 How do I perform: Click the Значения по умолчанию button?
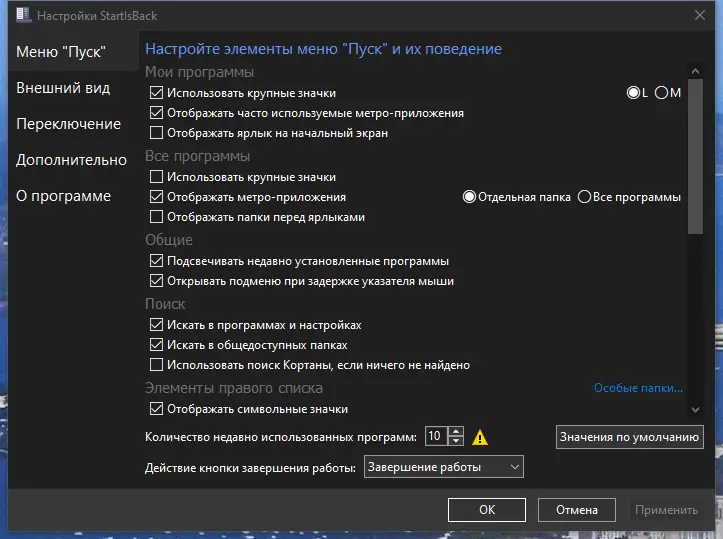coord(629,437)
